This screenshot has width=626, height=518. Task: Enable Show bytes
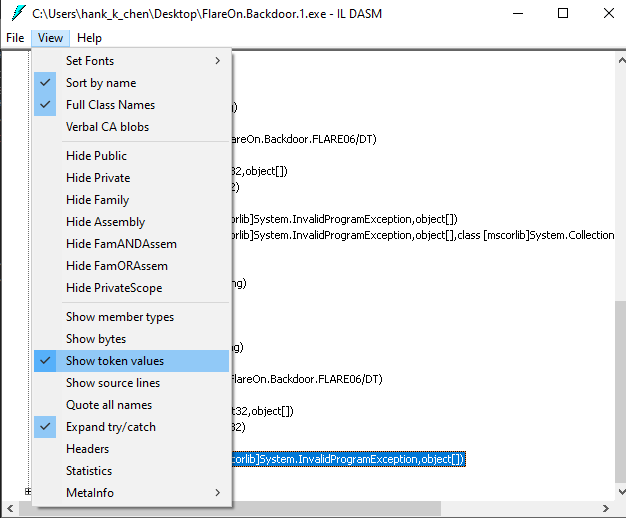tap(132, 339)
